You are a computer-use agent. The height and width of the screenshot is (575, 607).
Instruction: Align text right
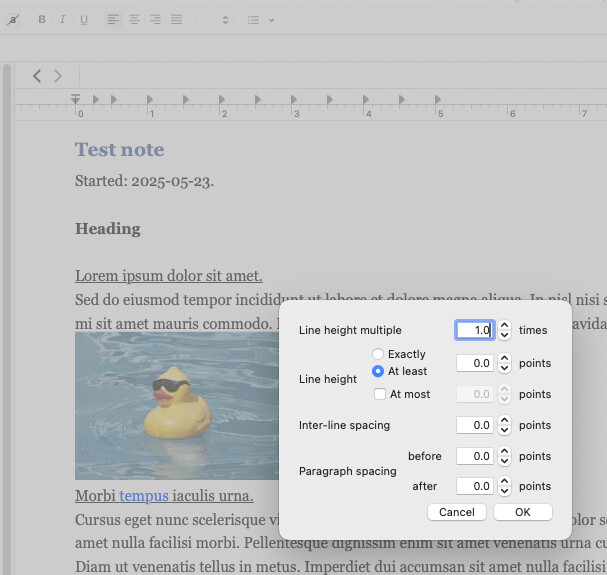point(155,20)
